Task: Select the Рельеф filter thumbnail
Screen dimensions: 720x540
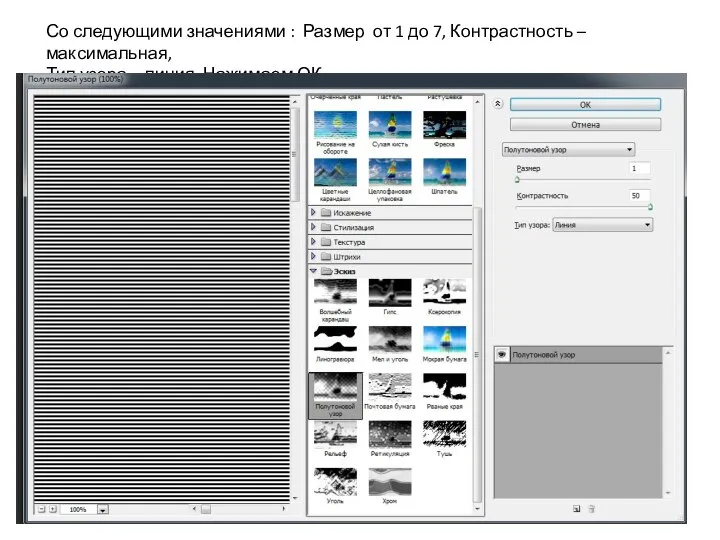Action: [x=335, y=434]
